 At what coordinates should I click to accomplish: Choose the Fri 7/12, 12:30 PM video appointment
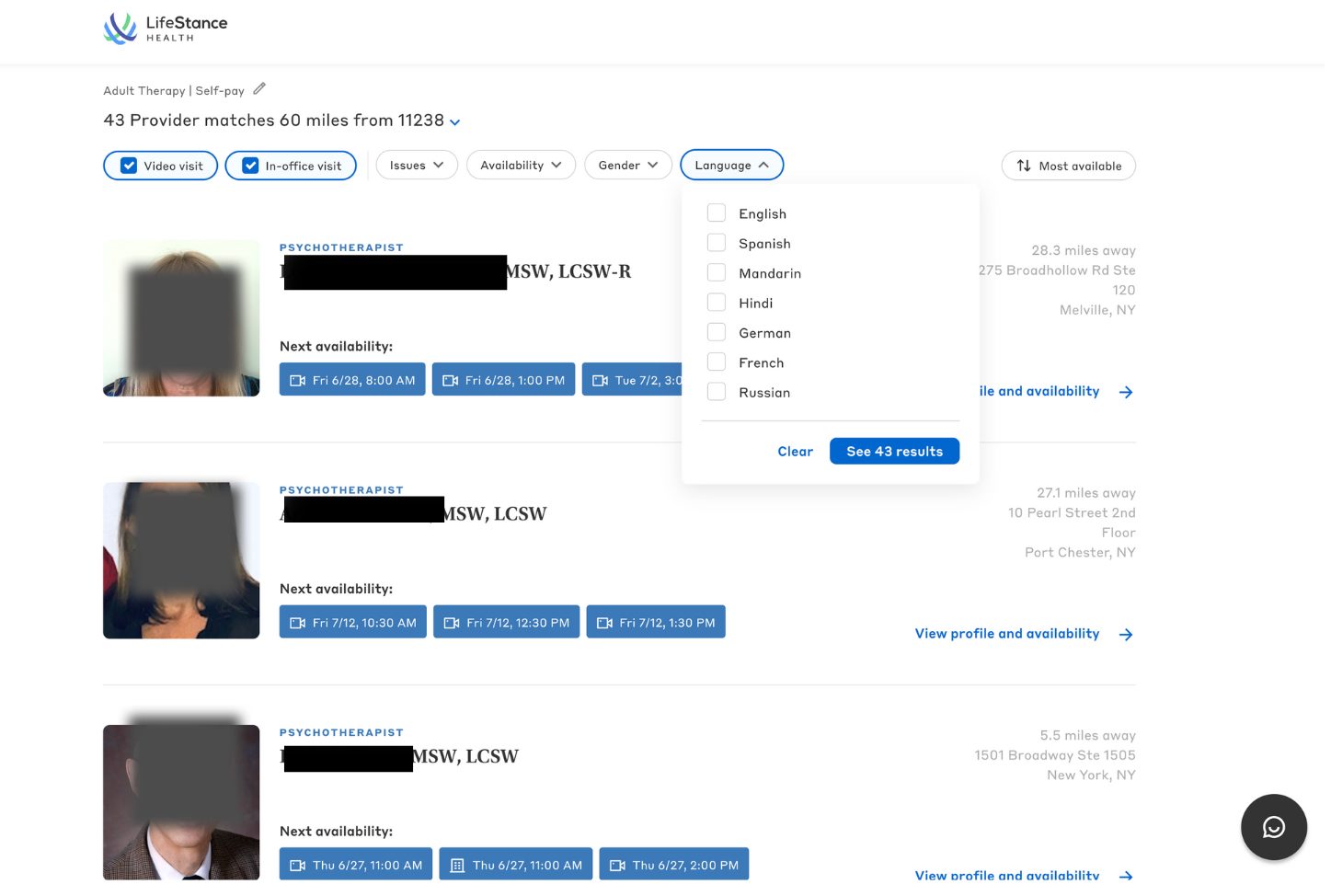tap(506, 623)
